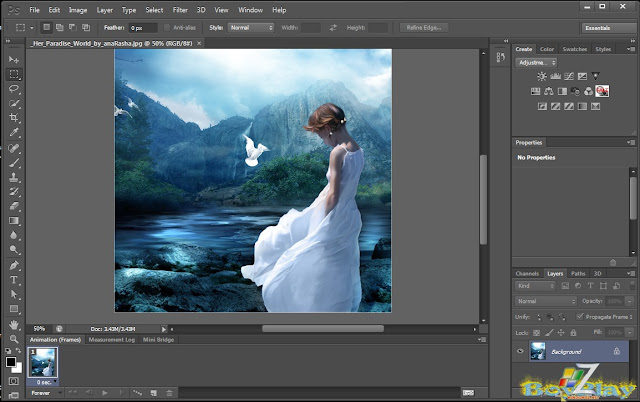Select the Eyedropper tool
The image size is (640, 402).
(14, 132)
